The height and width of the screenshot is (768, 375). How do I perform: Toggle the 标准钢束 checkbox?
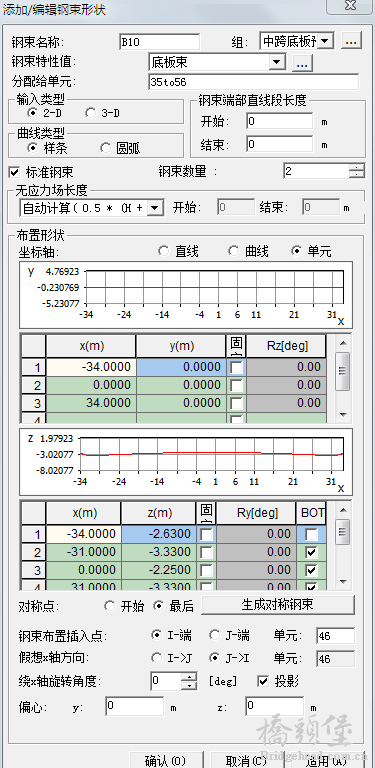[x=15, y=172]
